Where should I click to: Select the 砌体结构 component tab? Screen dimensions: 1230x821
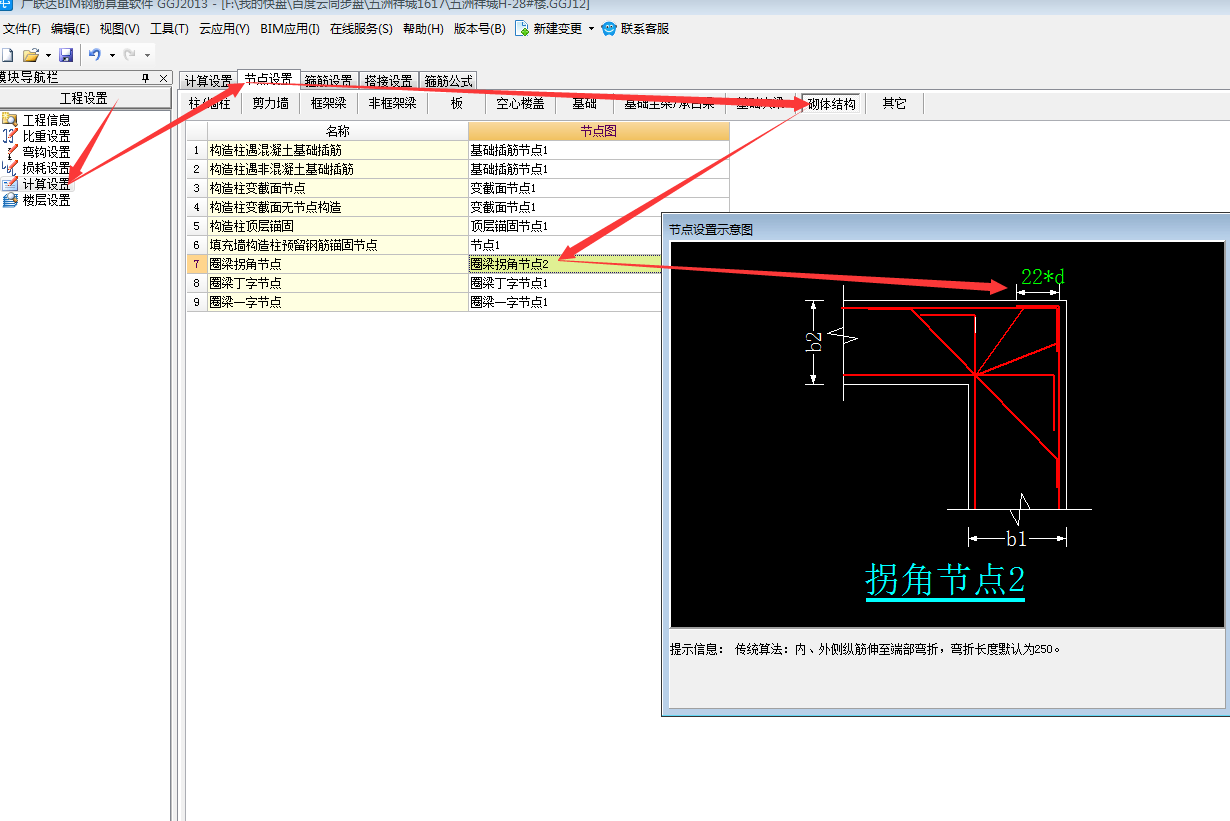click(x=831, y=103)
